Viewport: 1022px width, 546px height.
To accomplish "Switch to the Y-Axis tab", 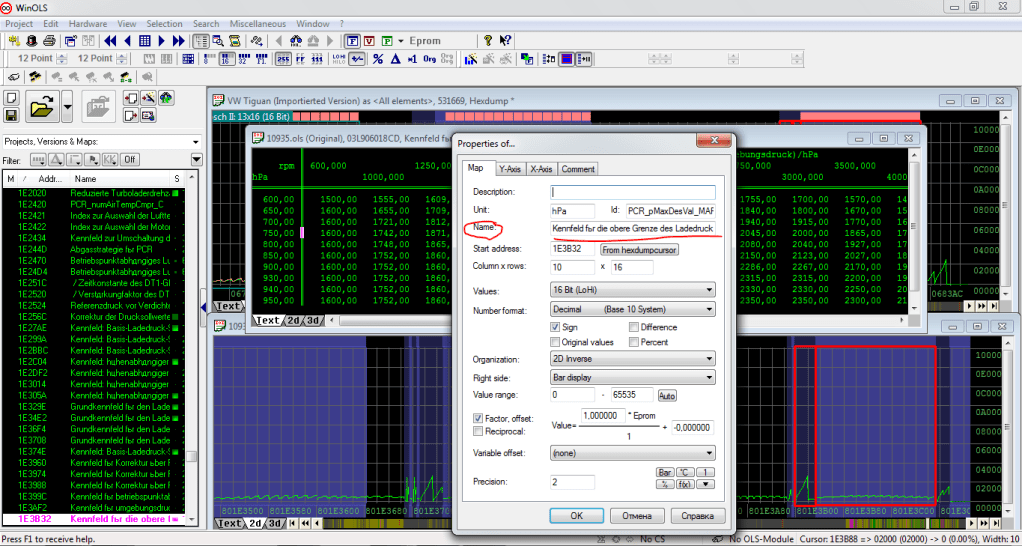I will click(x=511, y=169).
